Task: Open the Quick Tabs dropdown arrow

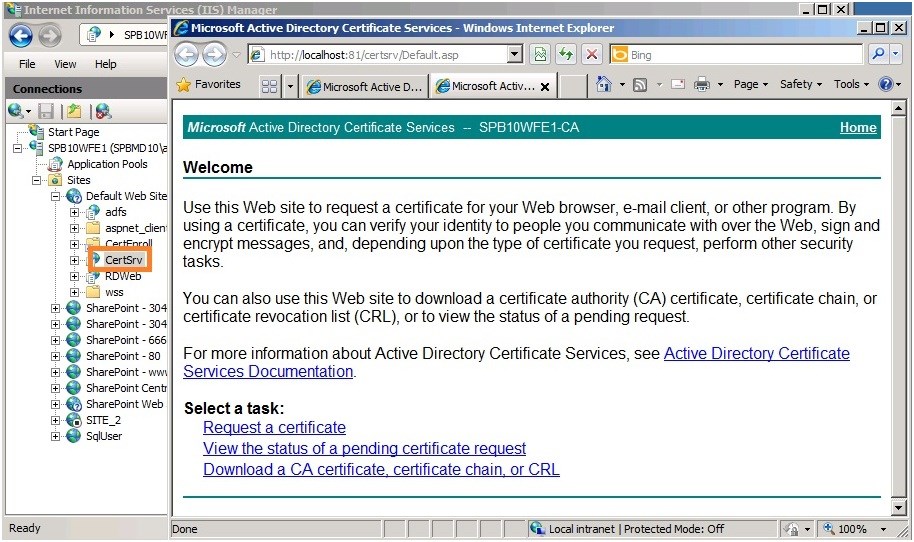Action: click(x=290, y=87)
